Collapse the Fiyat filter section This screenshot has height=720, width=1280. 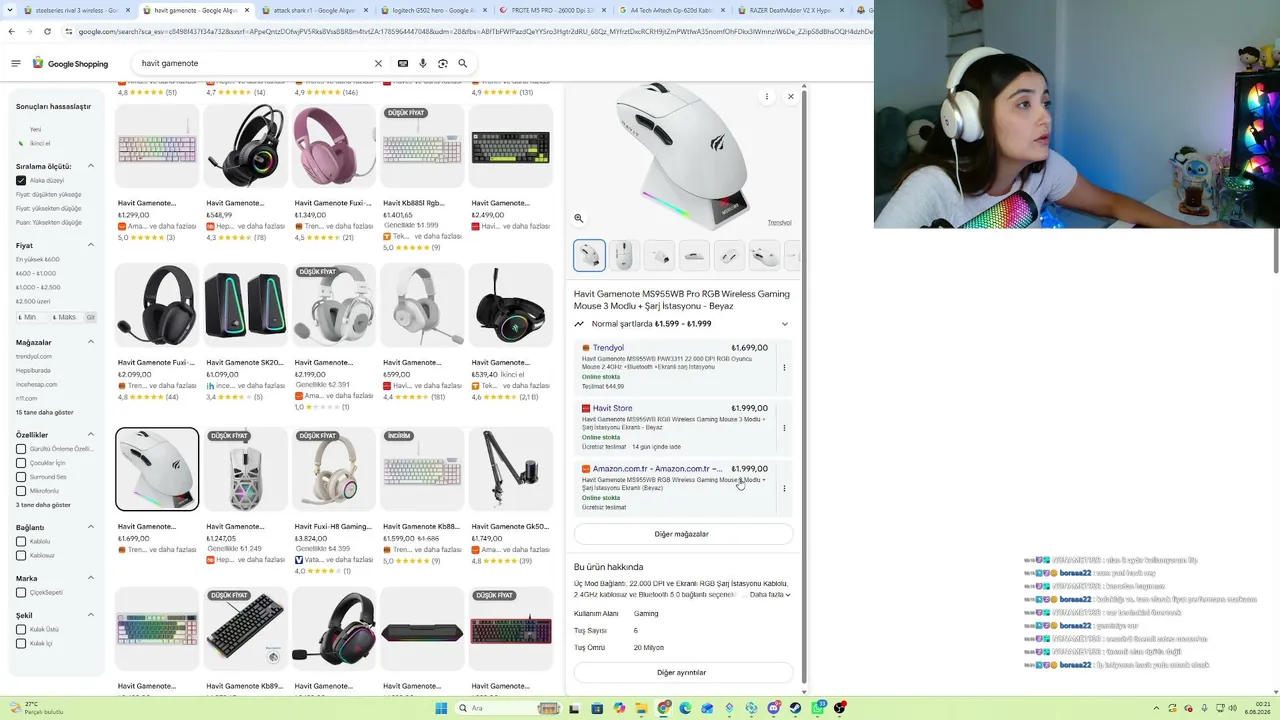[91, 245]
